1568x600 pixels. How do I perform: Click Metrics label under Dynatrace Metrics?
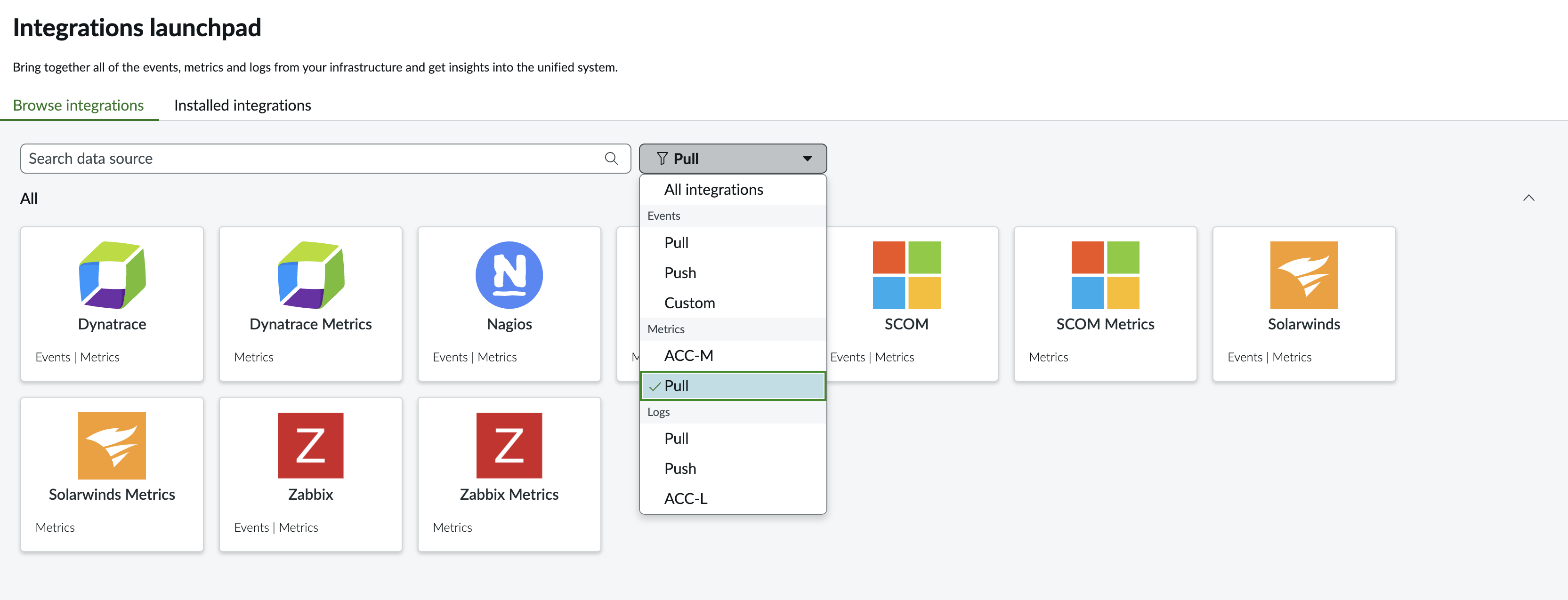tap(254, 357)
